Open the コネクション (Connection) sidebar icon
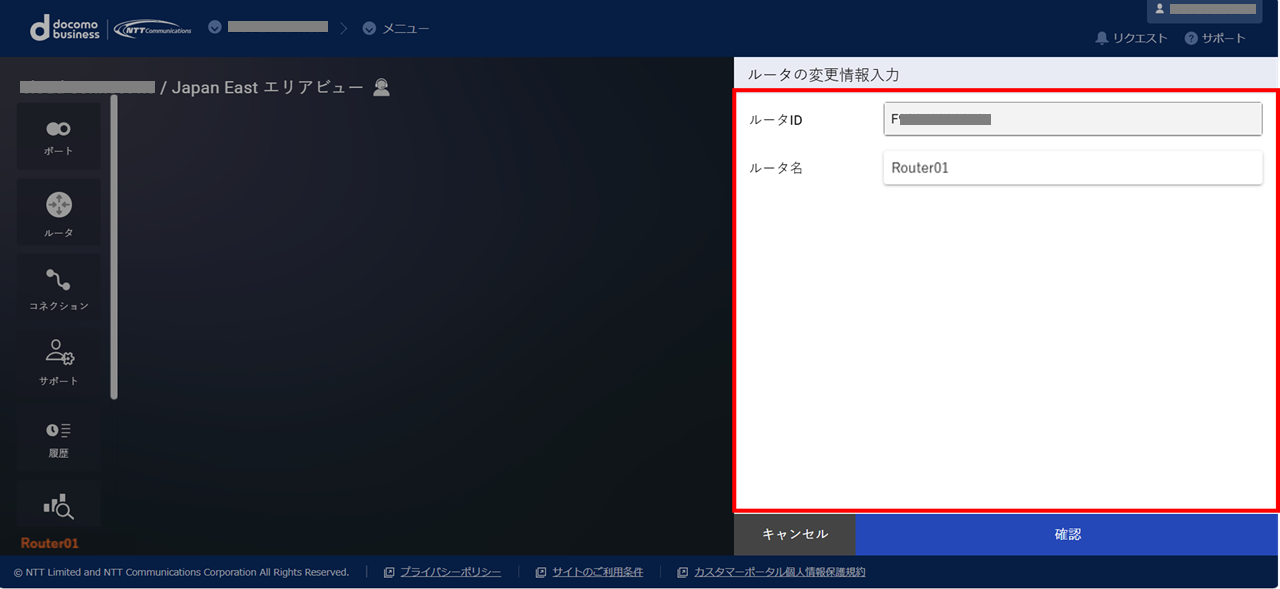 coord(58,289)
